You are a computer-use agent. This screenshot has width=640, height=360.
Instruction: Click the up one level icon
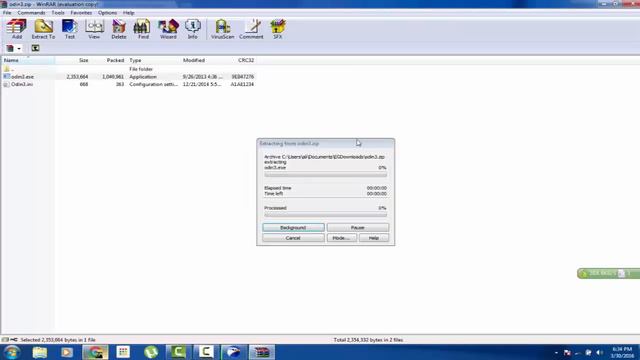pos(36,48)
